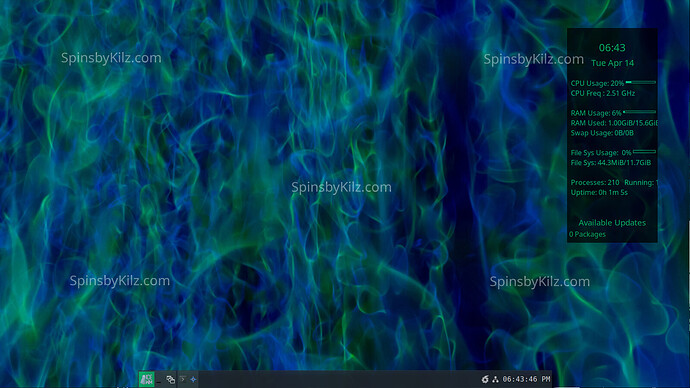690x388 pixels.
Task: Click the Processes 210 text
Action: (x=595, y=183)
